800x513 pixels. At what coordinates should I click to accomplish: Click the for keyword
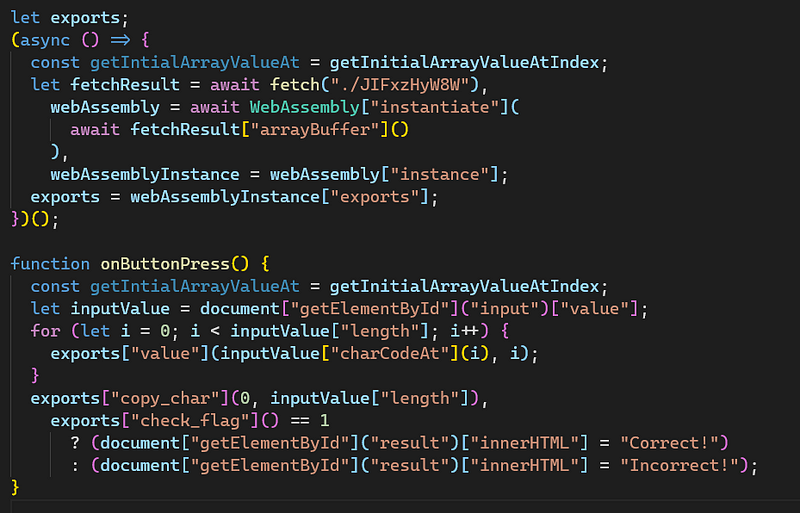(45, 331)
